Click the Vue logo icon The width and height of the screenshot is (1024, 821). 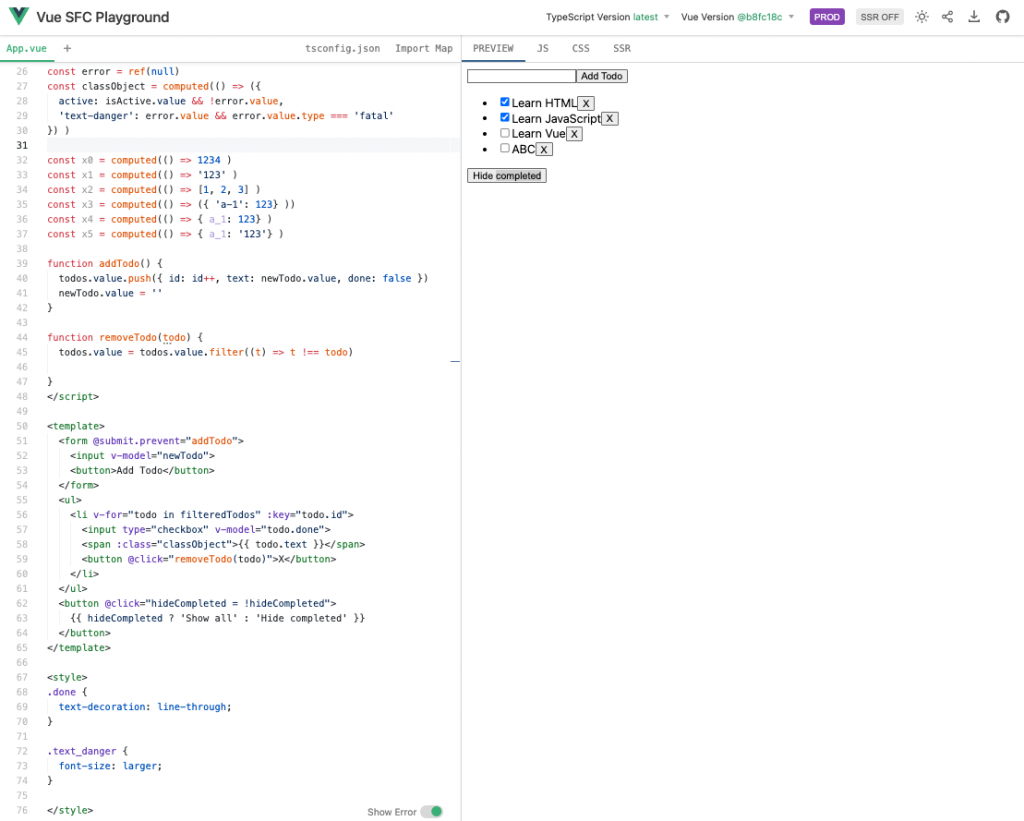click(18, 16)
